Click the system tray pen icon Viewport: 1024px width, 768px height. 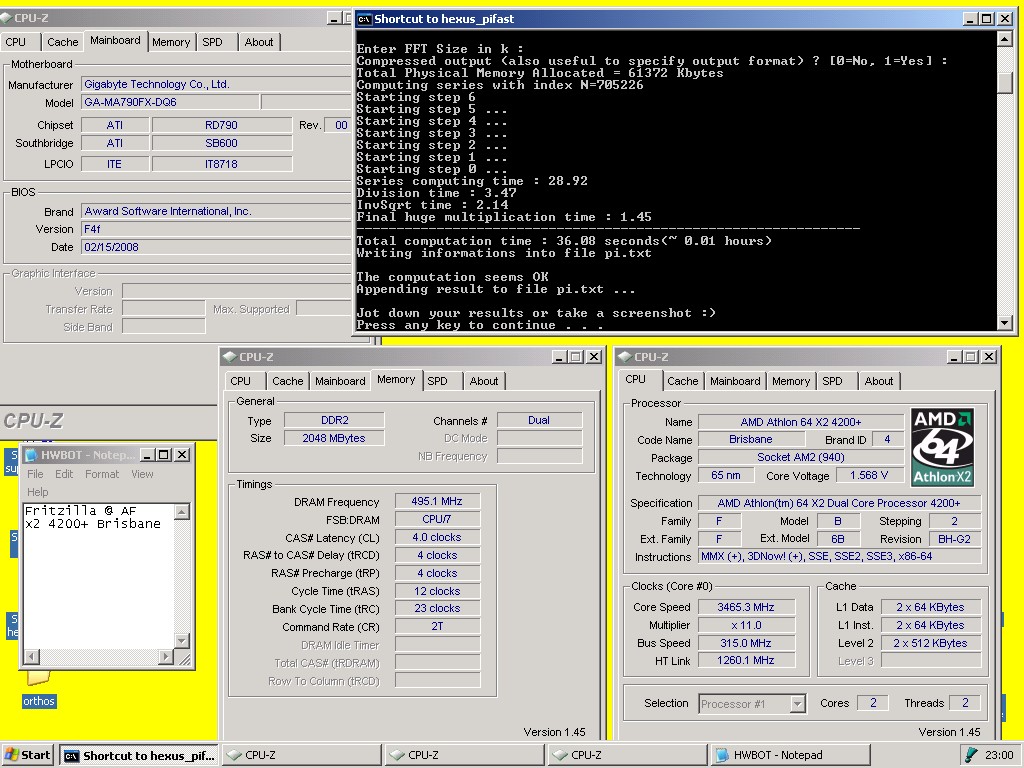click(971, 755)
